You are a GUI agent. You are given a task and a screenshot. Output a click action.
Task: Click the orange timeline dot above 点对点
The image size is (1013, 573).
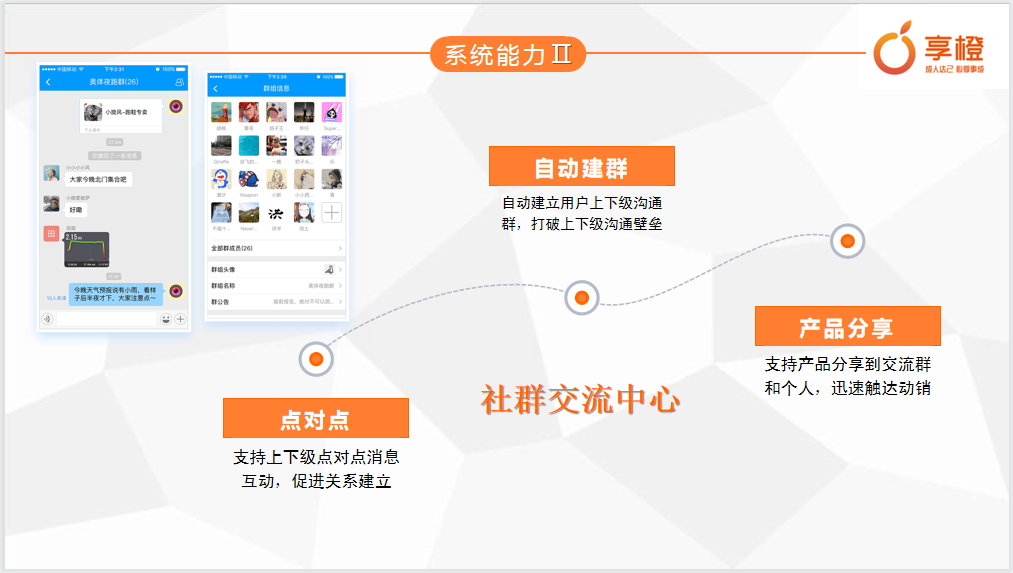coord(316,359)
